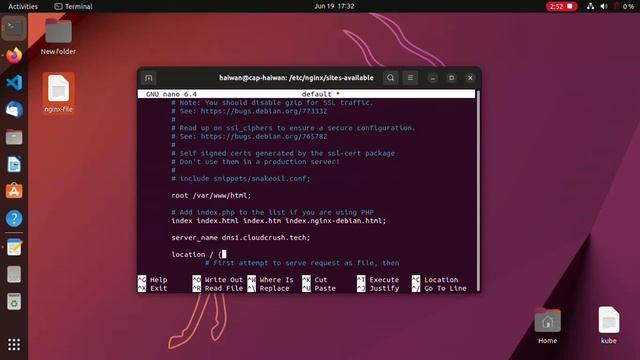Screen dimensions: 640x360
Task: Click the include snippets/snakeoil.conf comment
Action: [x=240, y=179]
